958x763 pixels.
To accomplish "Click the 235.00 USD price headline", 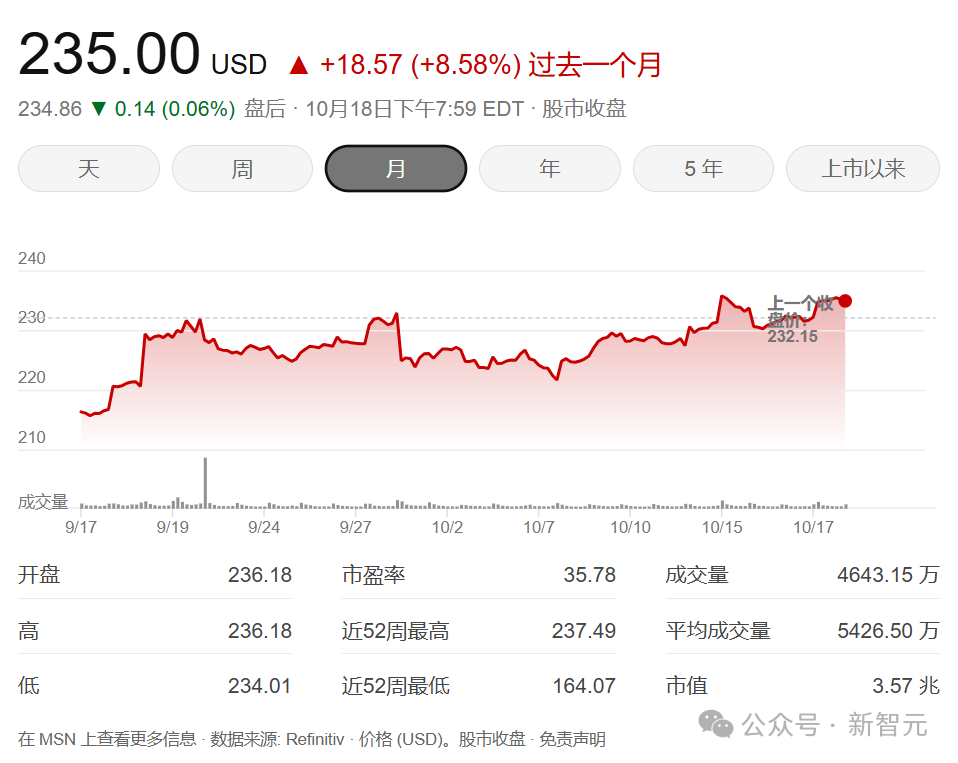I will pos(142,55).
